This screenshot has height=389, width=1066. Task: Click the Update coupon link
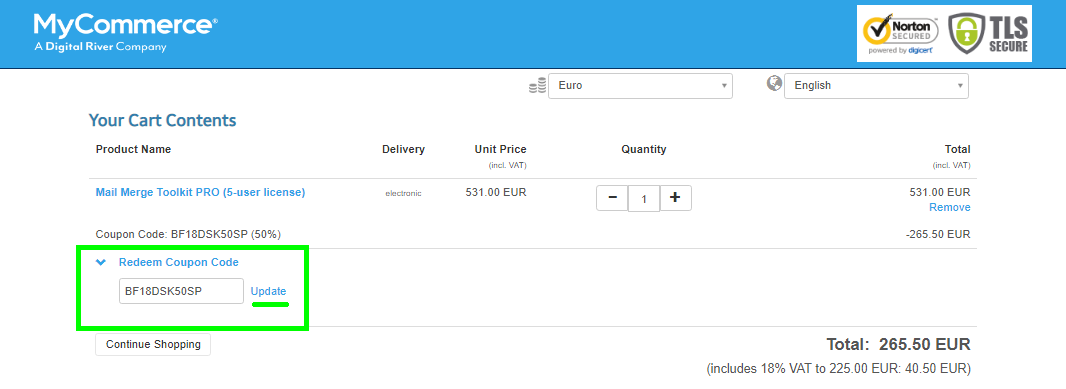(x=269, y=291)
